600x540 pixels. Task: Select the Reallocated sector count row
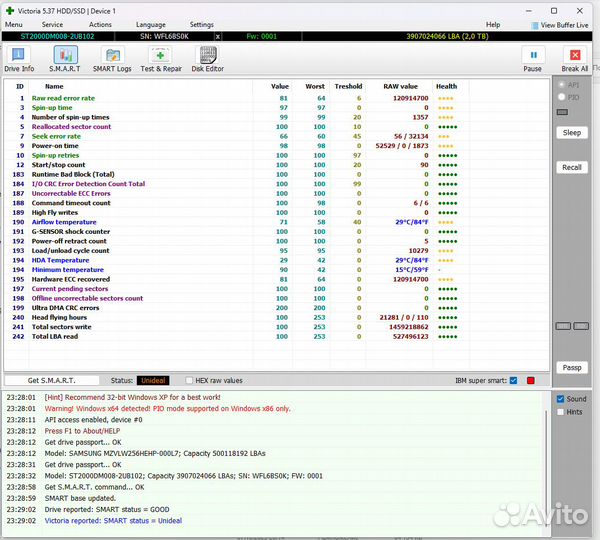click(x=72, y=127)
